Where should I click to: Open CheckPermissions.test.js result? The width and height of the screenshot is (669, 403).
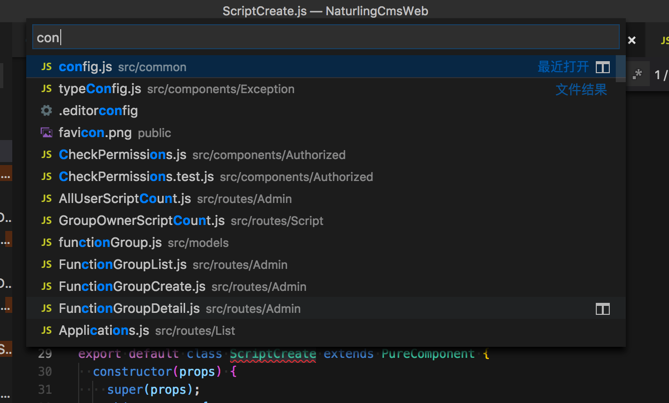click(x=326, y=177)
